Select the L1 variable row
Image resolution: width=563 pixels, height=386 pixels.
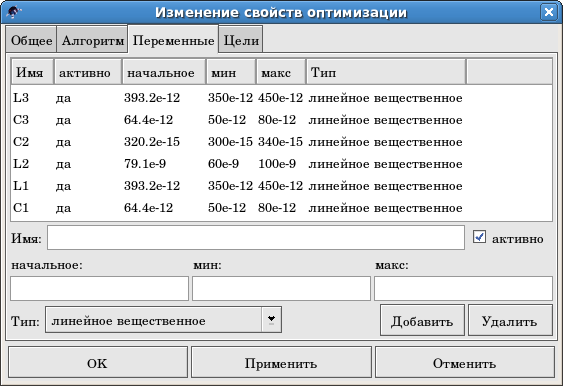point(282,186)
